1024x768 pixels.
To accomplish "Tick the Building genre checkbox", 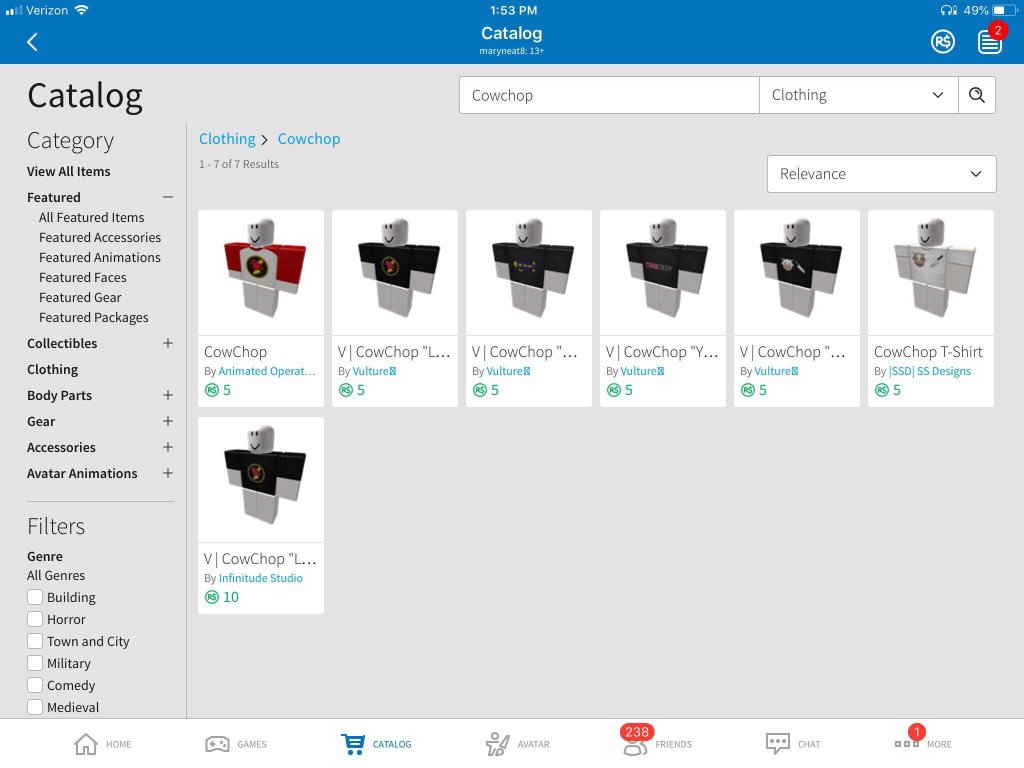I will 35,598.
